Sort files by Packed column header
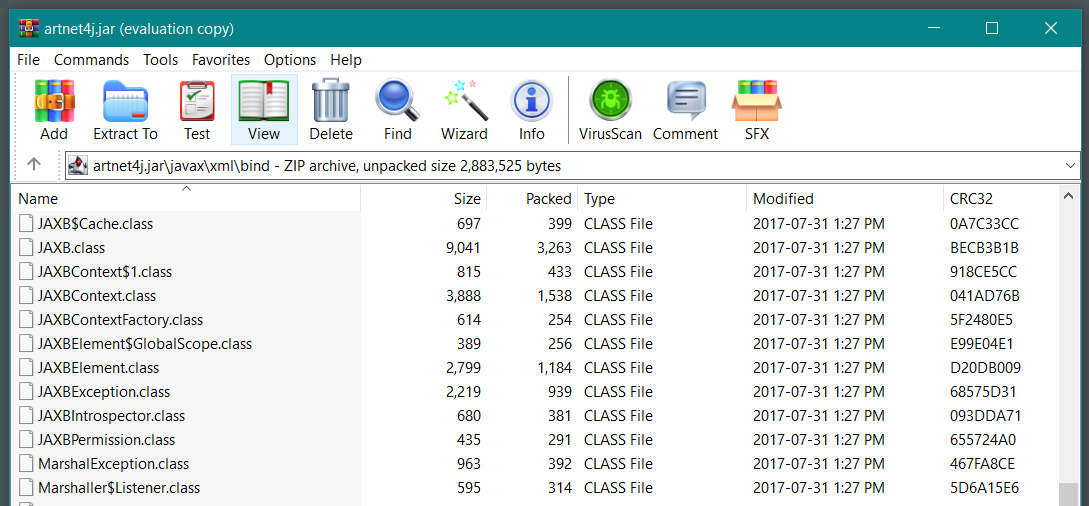This screenshot has width=1089, height=506. pyautogui.click(x=532, y=199)
